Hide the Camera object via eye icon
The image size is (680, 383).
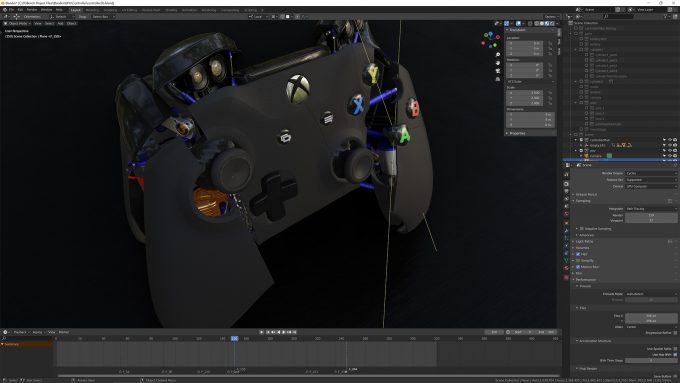670,156
